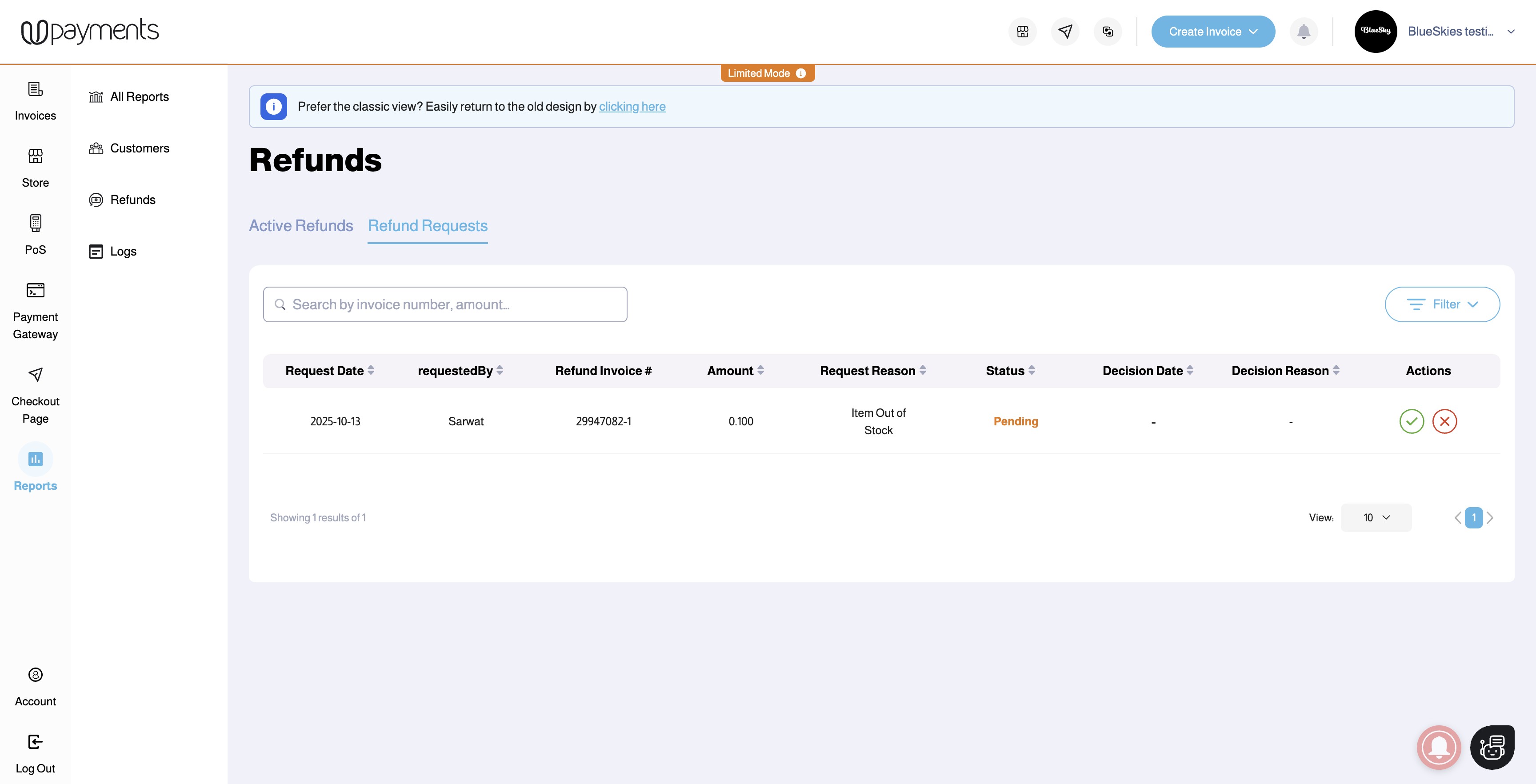Approve the pending refund with green checkmark
The image size is (1536, 784).
1412,421
